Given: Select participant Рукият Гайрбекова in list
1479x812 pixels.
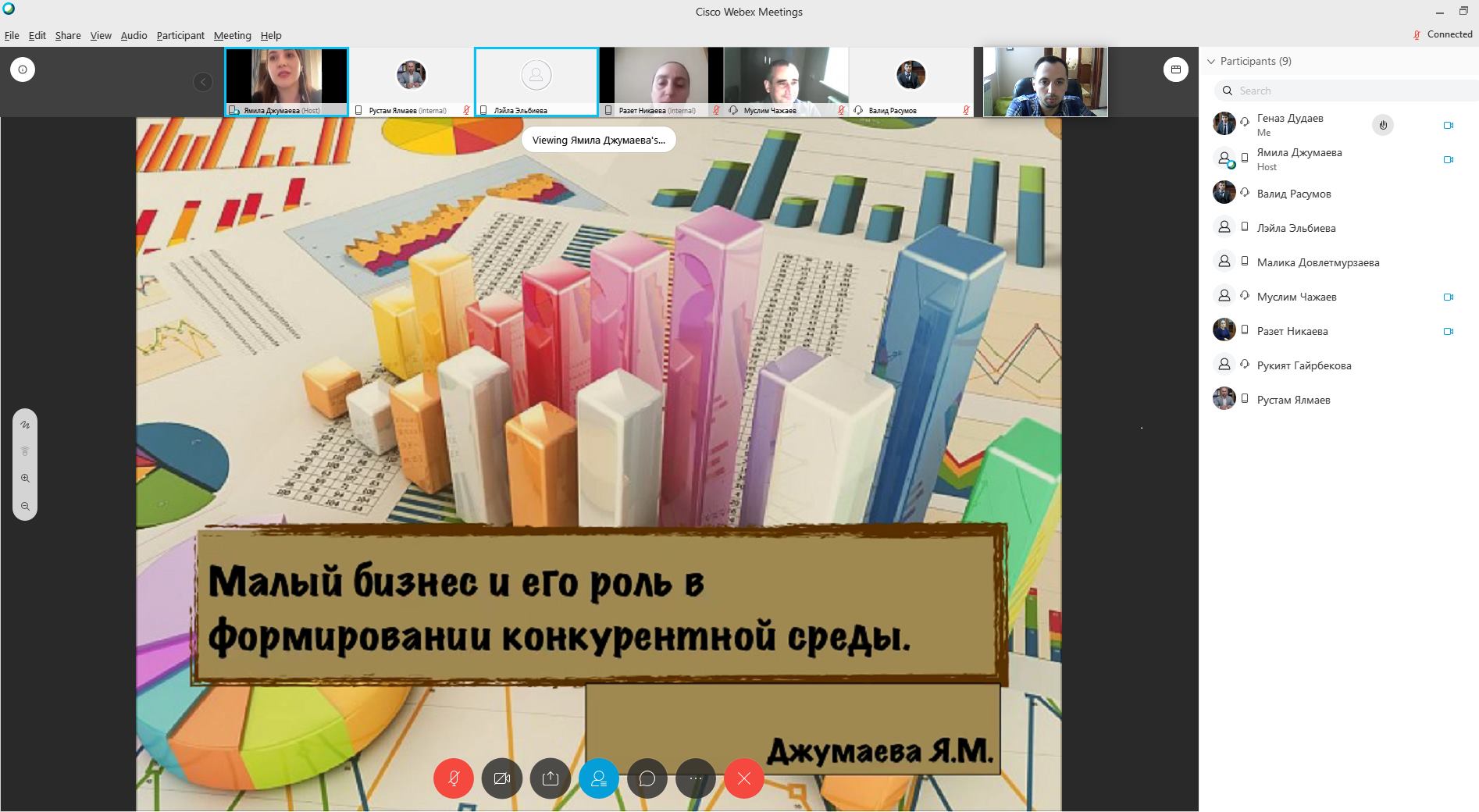Looking at the screenshot, I should [x=1338, y=365].
